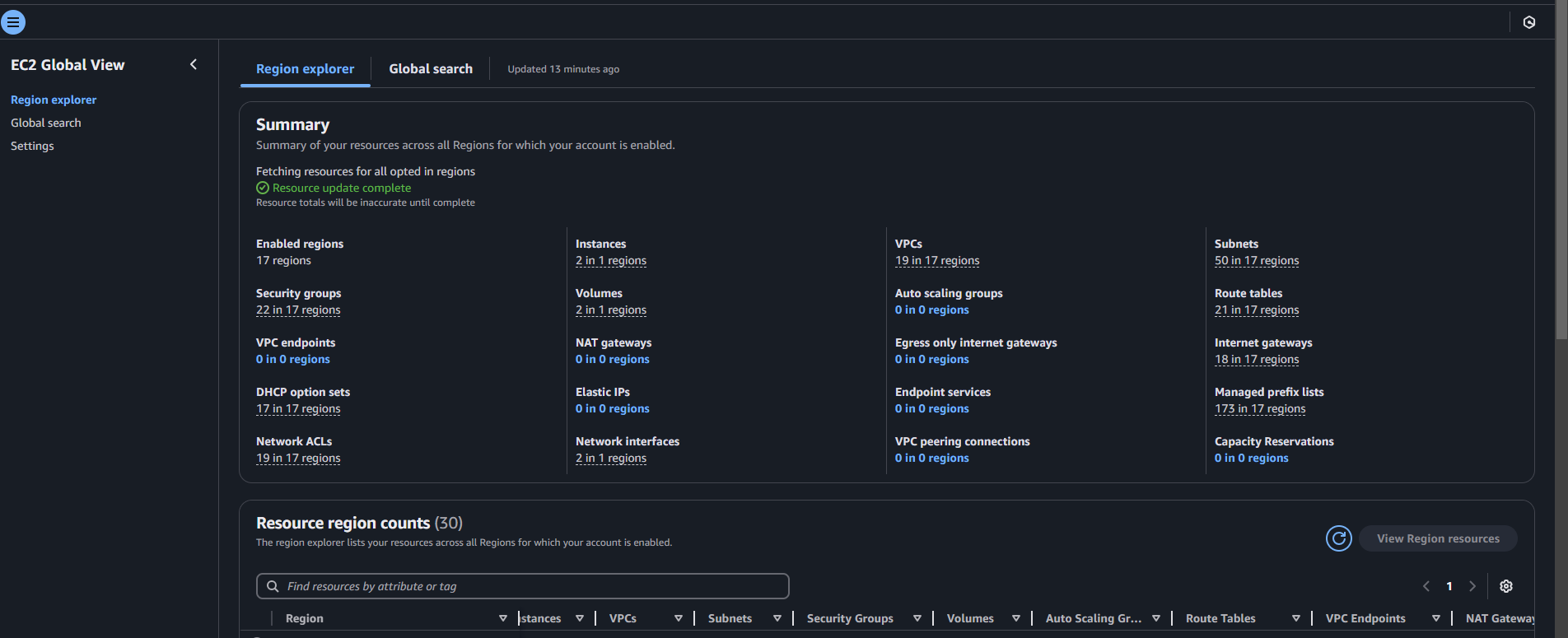
Task: Select page number 1 in pagination
Action: [1449, 586]
